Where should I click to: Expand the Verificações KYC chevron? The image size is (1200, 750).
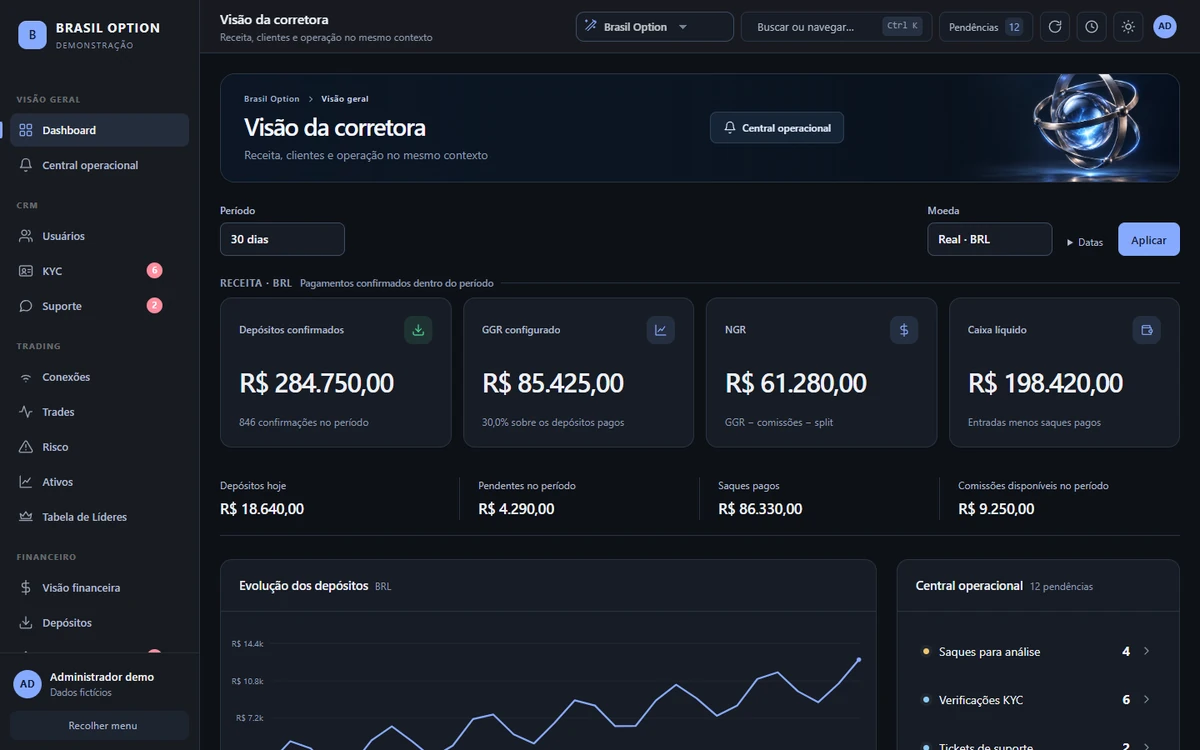point(1146,699)
